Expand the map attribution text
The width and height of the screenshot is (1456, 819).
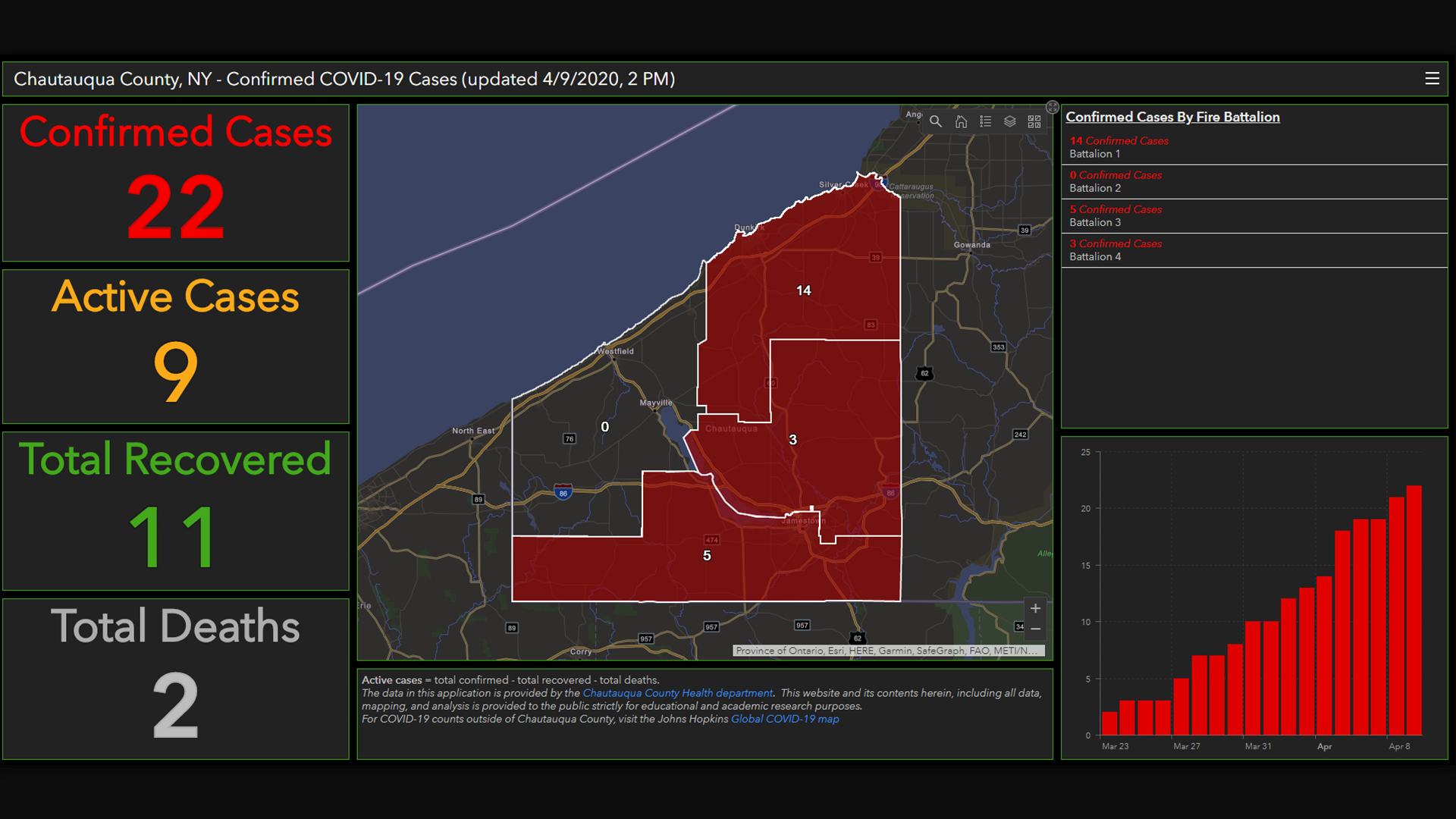point(887,651)
